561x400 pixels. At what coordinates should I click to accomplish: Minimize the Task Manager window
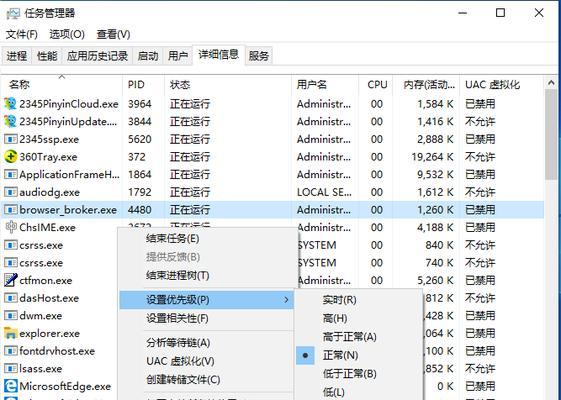click(463, 13)
